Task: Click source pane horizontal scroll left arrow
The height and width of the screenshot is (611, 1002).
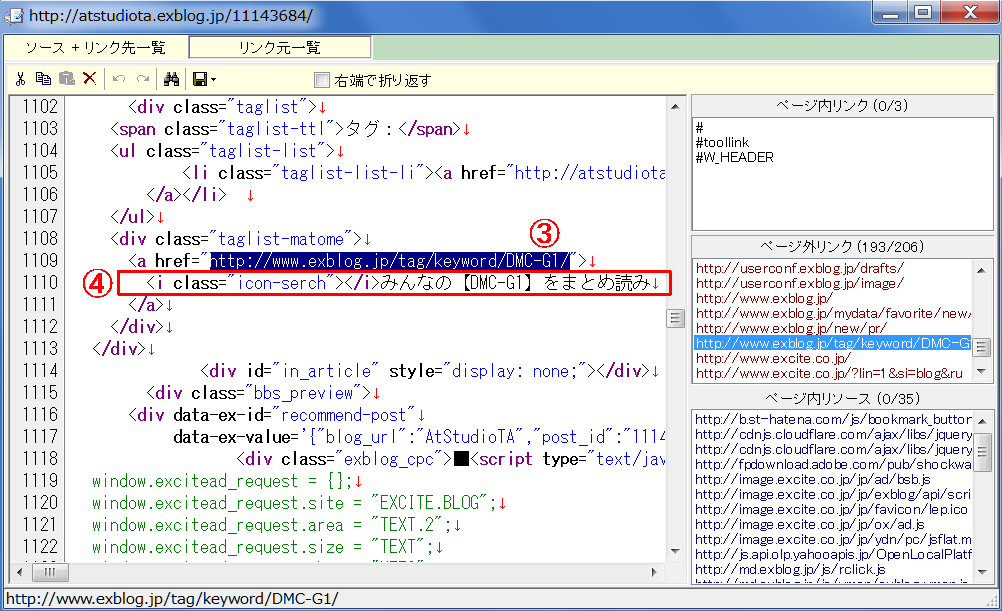Action: [20, 572]
